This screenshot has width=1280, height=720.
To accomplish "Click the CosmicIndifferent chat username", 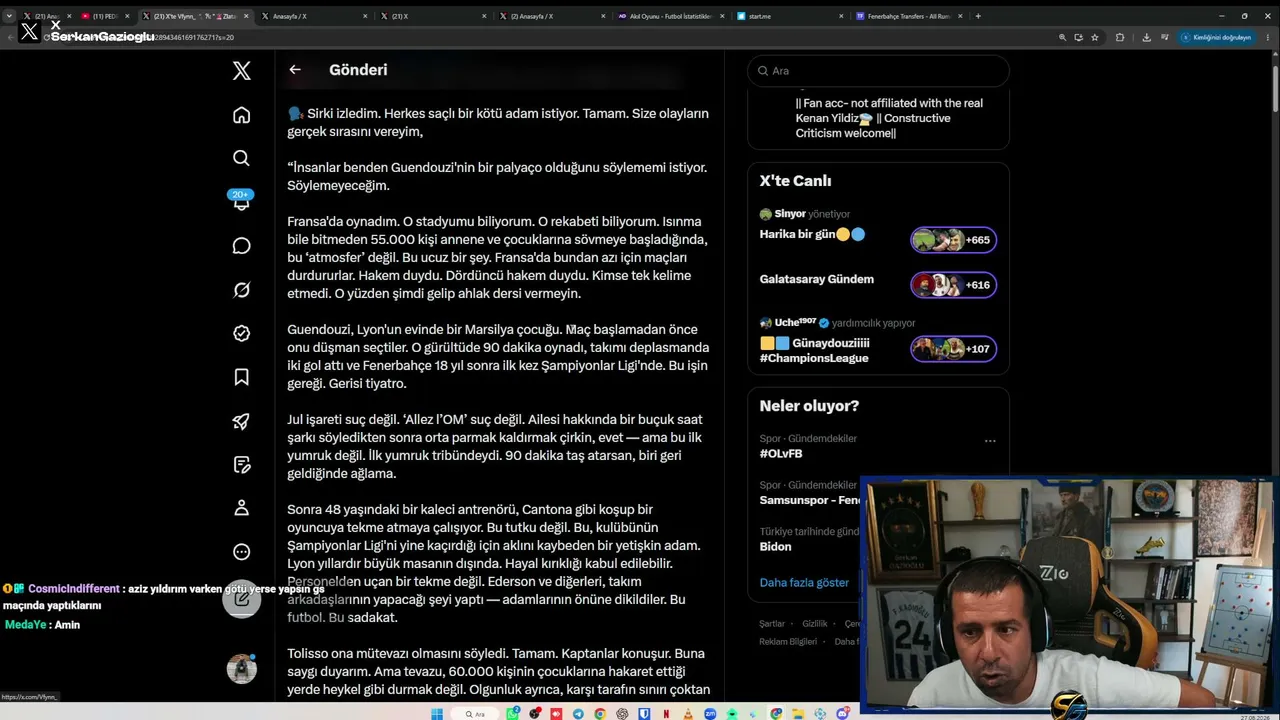I will point(74,589).
